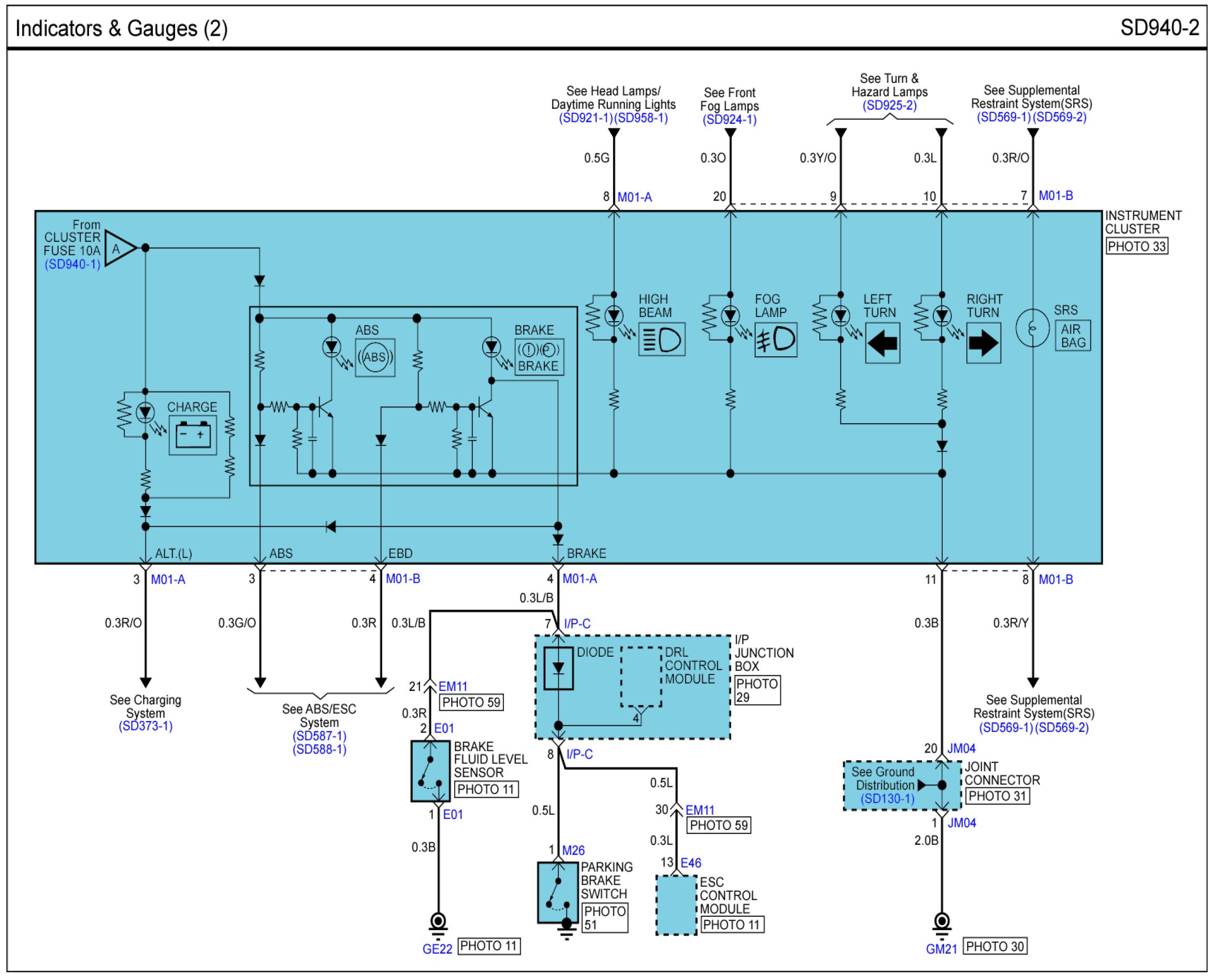Screen dimensions: 1214x980
Task: Click the SD587-1 ABS/ESC system link
Action: 320,736
